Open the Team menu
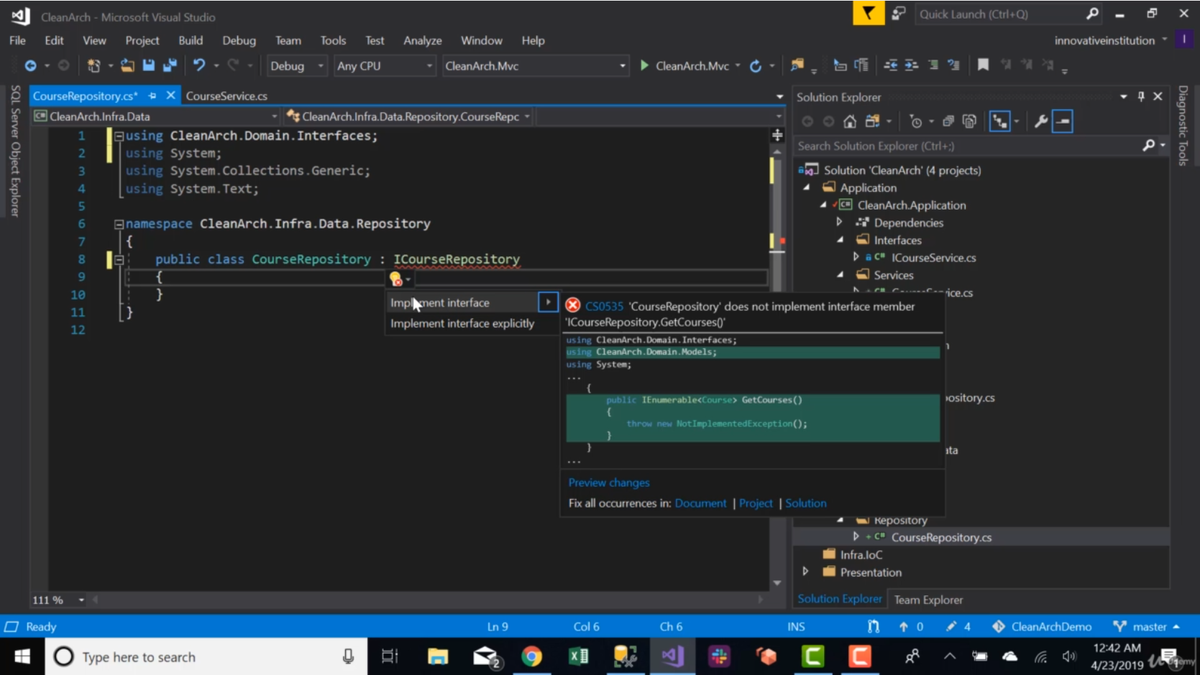Viewport: 1200px width, 675px height. click(x=288, y=41)
